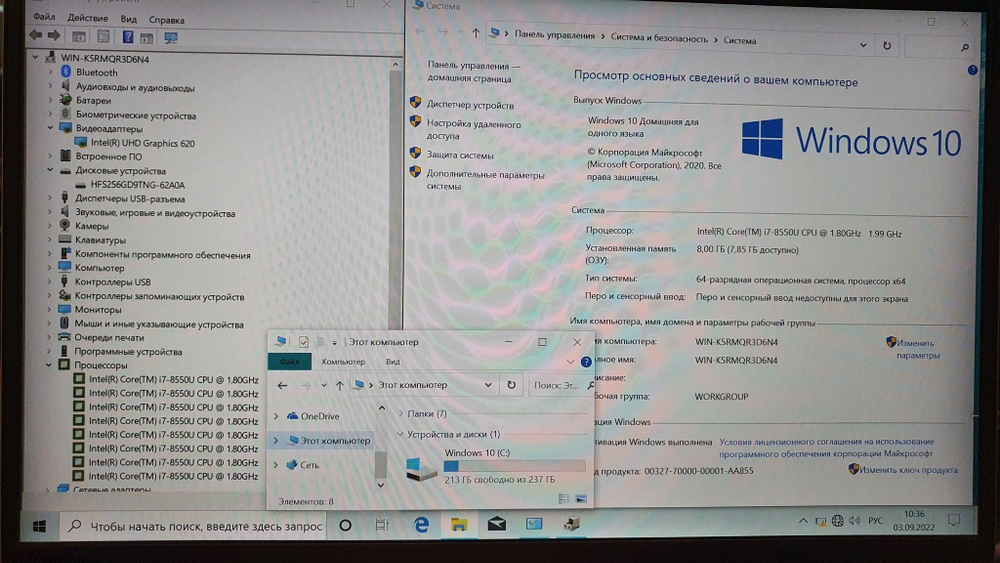Click refresh button in Explorer address bar

click(511, 385)
